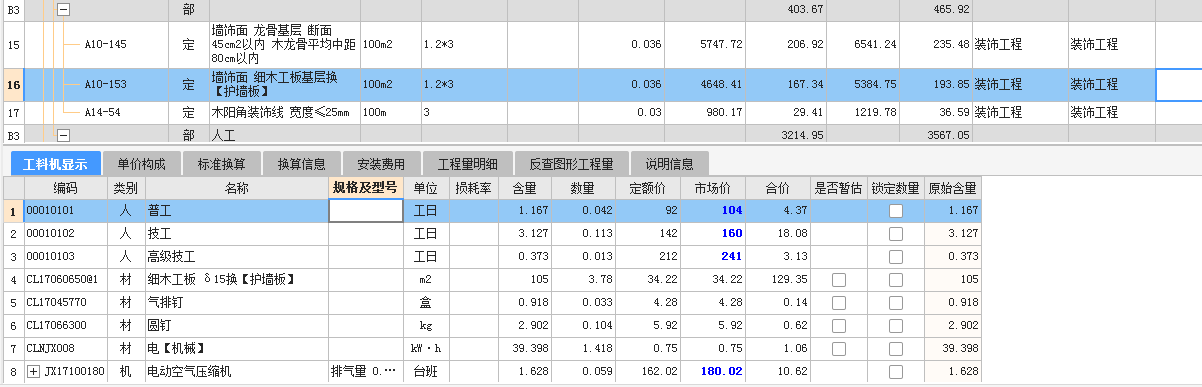Collapse the B3 人工 section

click(x=64, y=134)
